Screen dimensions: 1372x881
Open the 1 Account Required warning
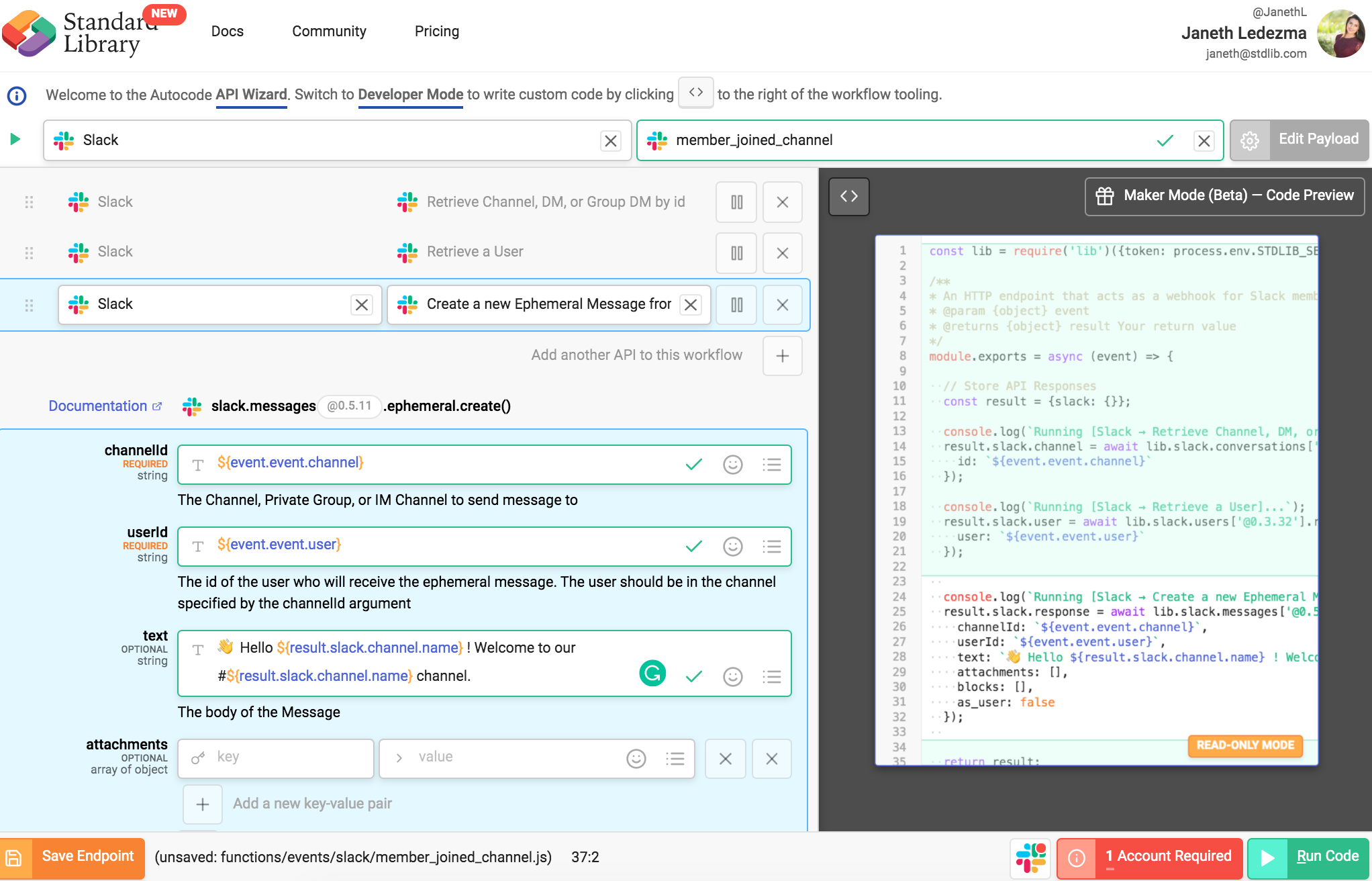tap(1150, 858)
